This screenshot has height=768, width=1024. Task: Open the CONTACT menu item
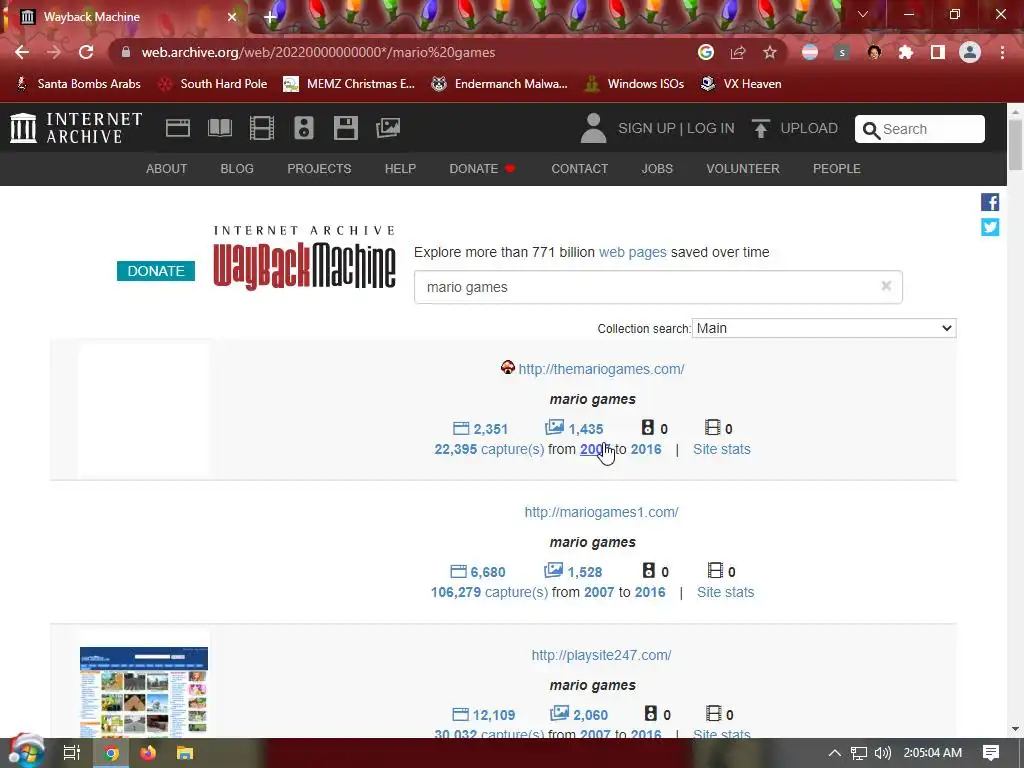click(x=579, y=168)
